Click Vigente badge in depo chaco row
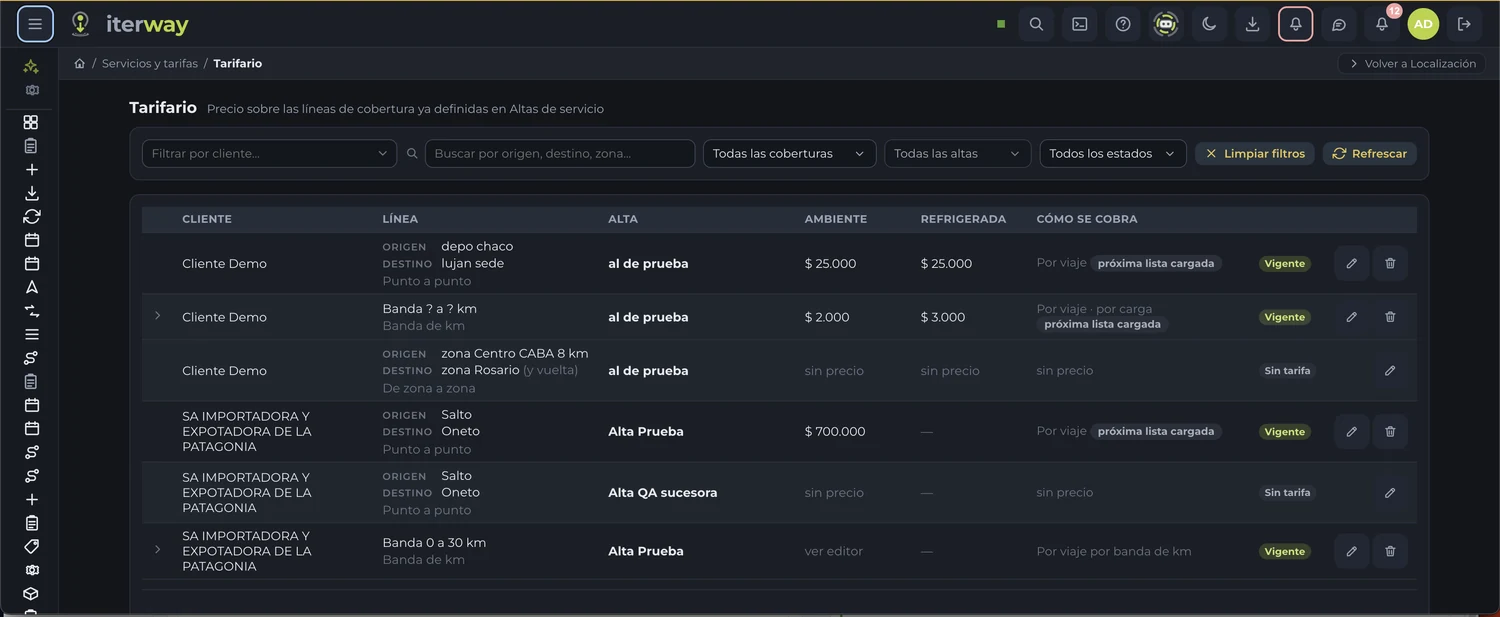Screen dimensions: 1500x617 point(1285,264)
